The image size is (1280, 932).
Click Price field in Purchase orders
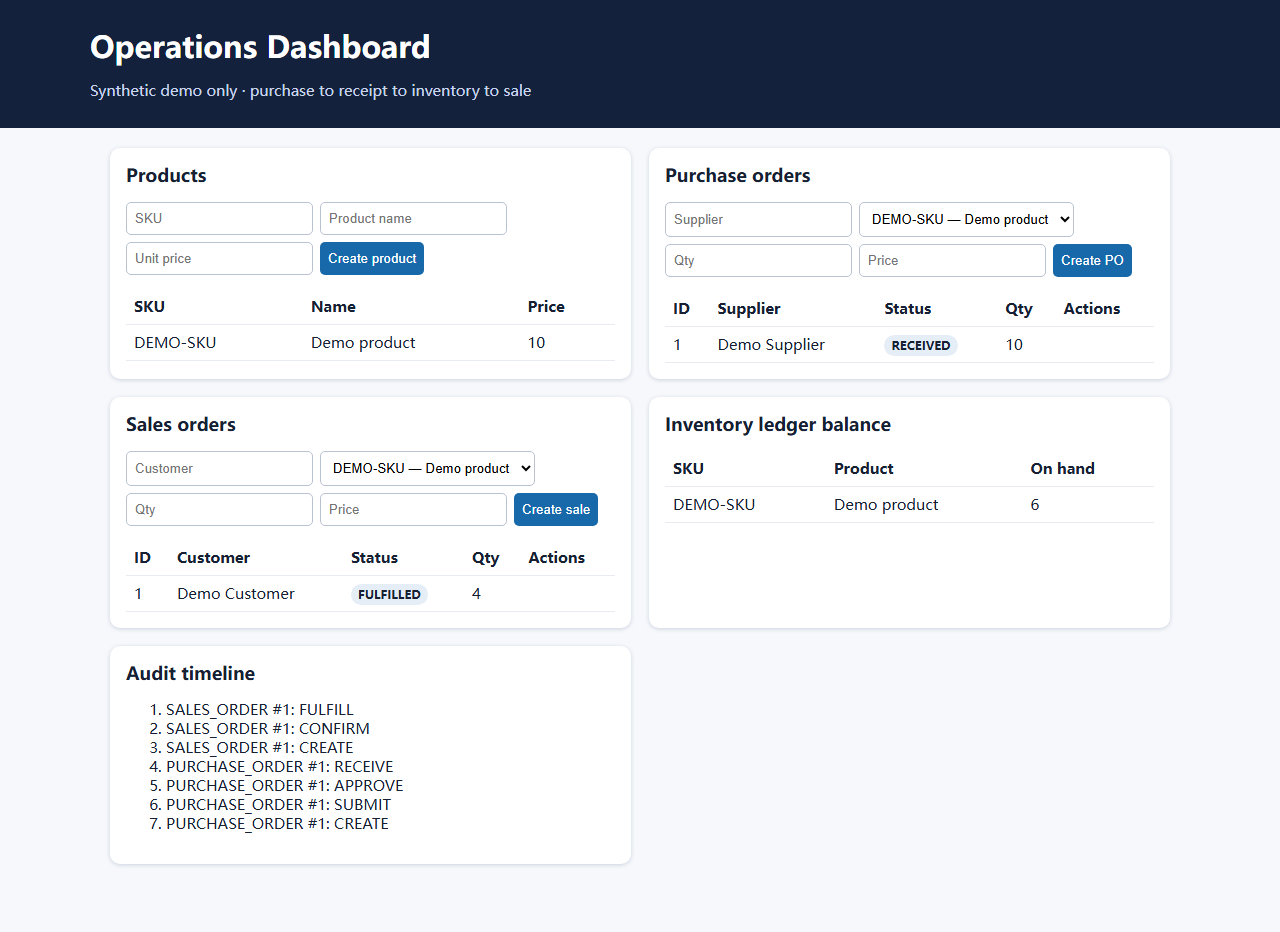952,260
